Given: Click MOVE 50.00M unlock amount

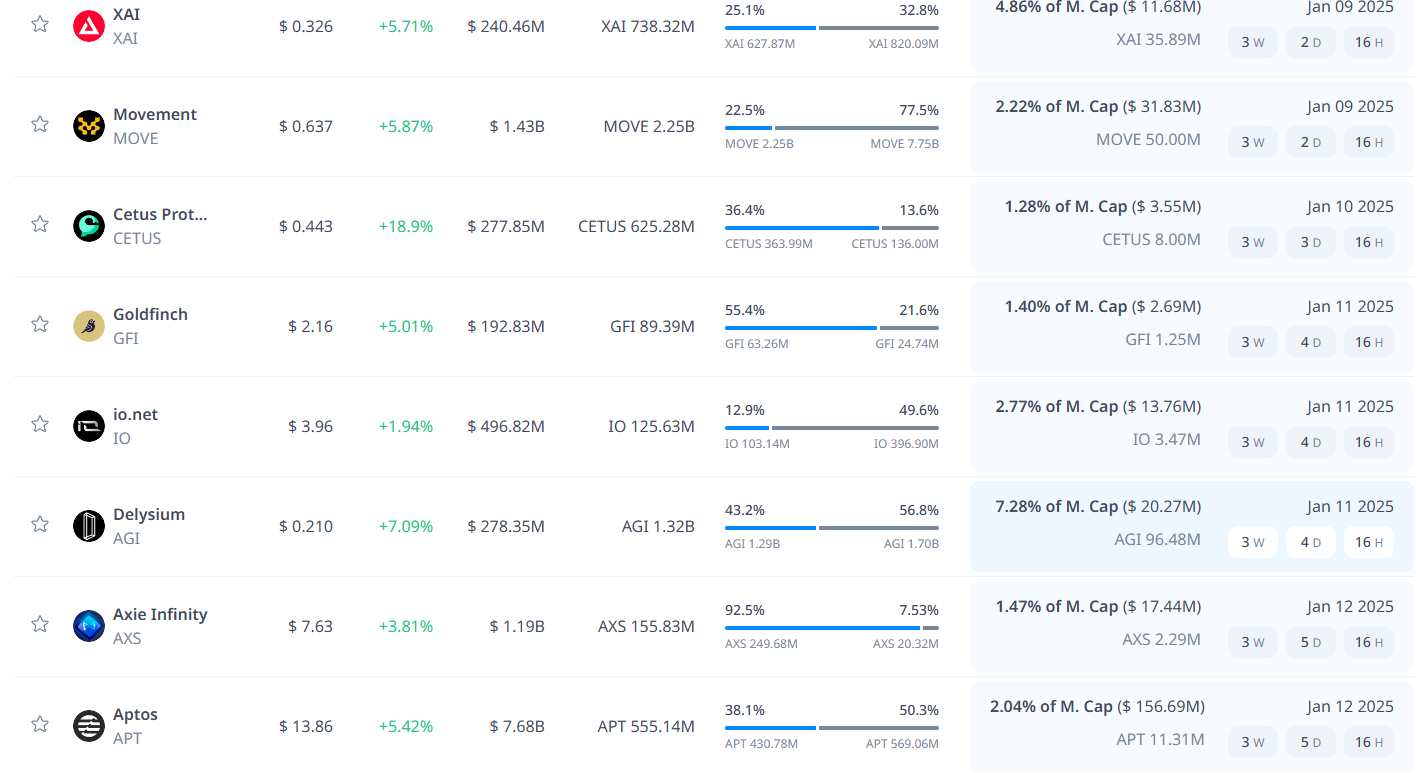Looking at the screenshot, I should click(x=1149, y=139).
